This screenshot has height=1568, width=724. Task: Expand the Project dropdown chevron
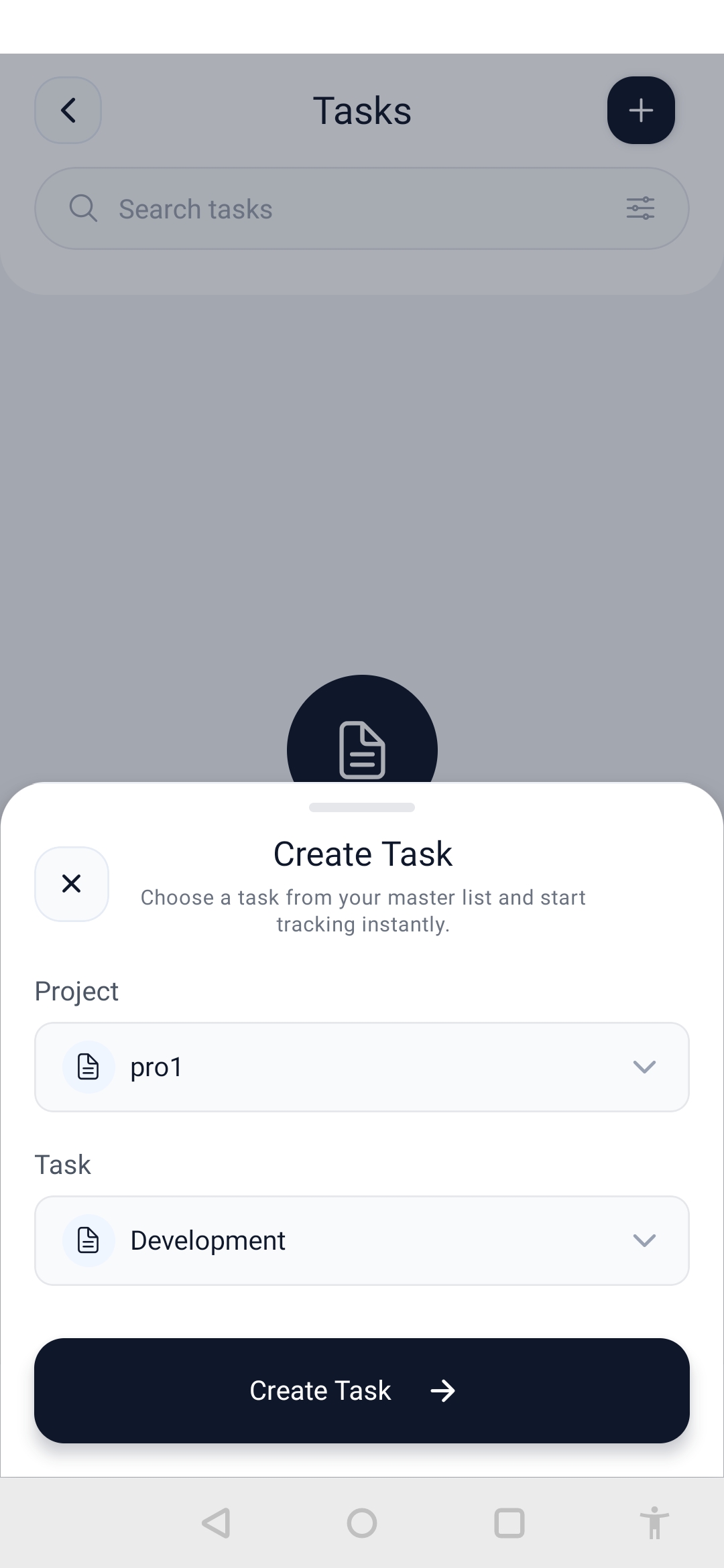coord(644,1067)
